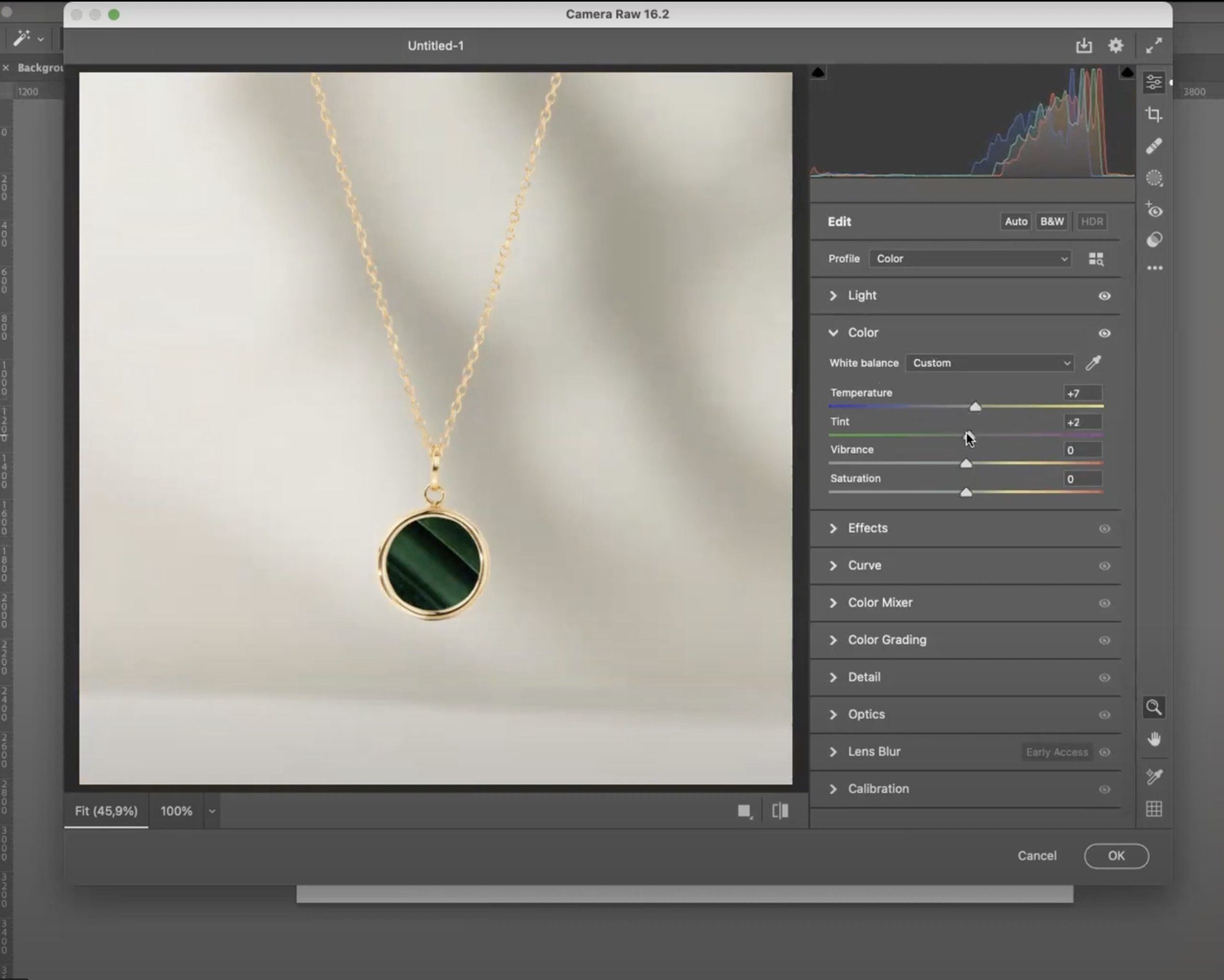Click the Saturation slider handle
Screen dimensions: 1224x980
click(966, 492)
